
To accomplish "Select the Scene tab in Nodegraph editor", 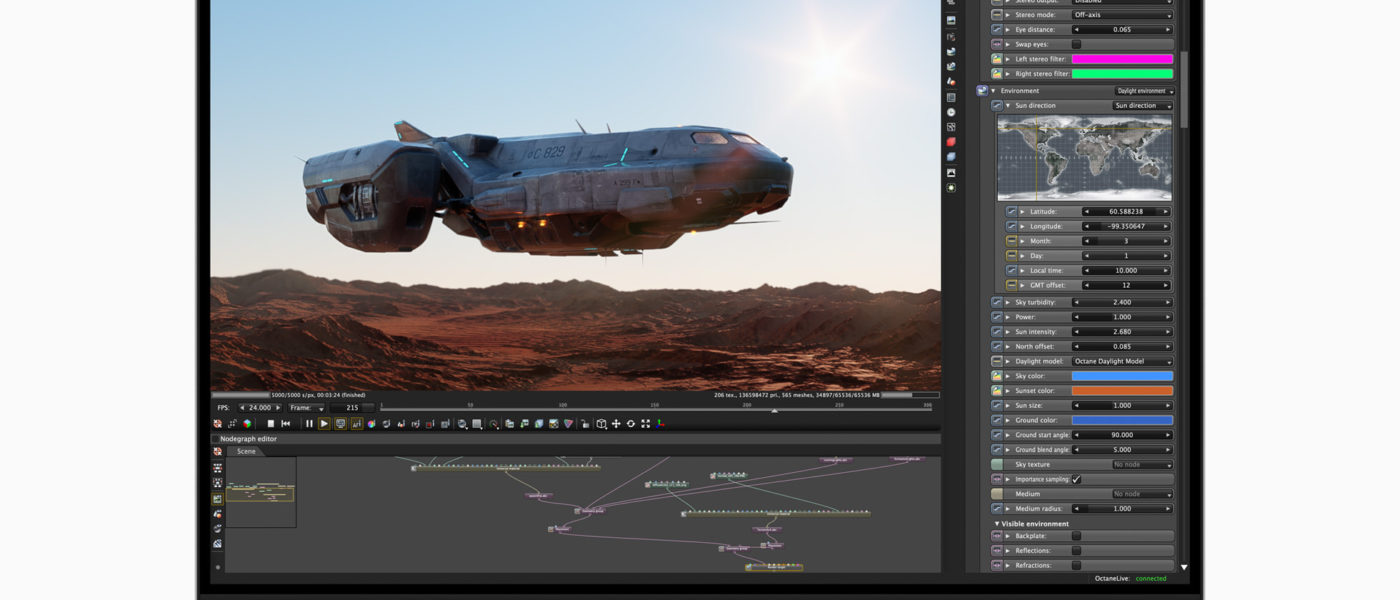I will coord(246,451).
